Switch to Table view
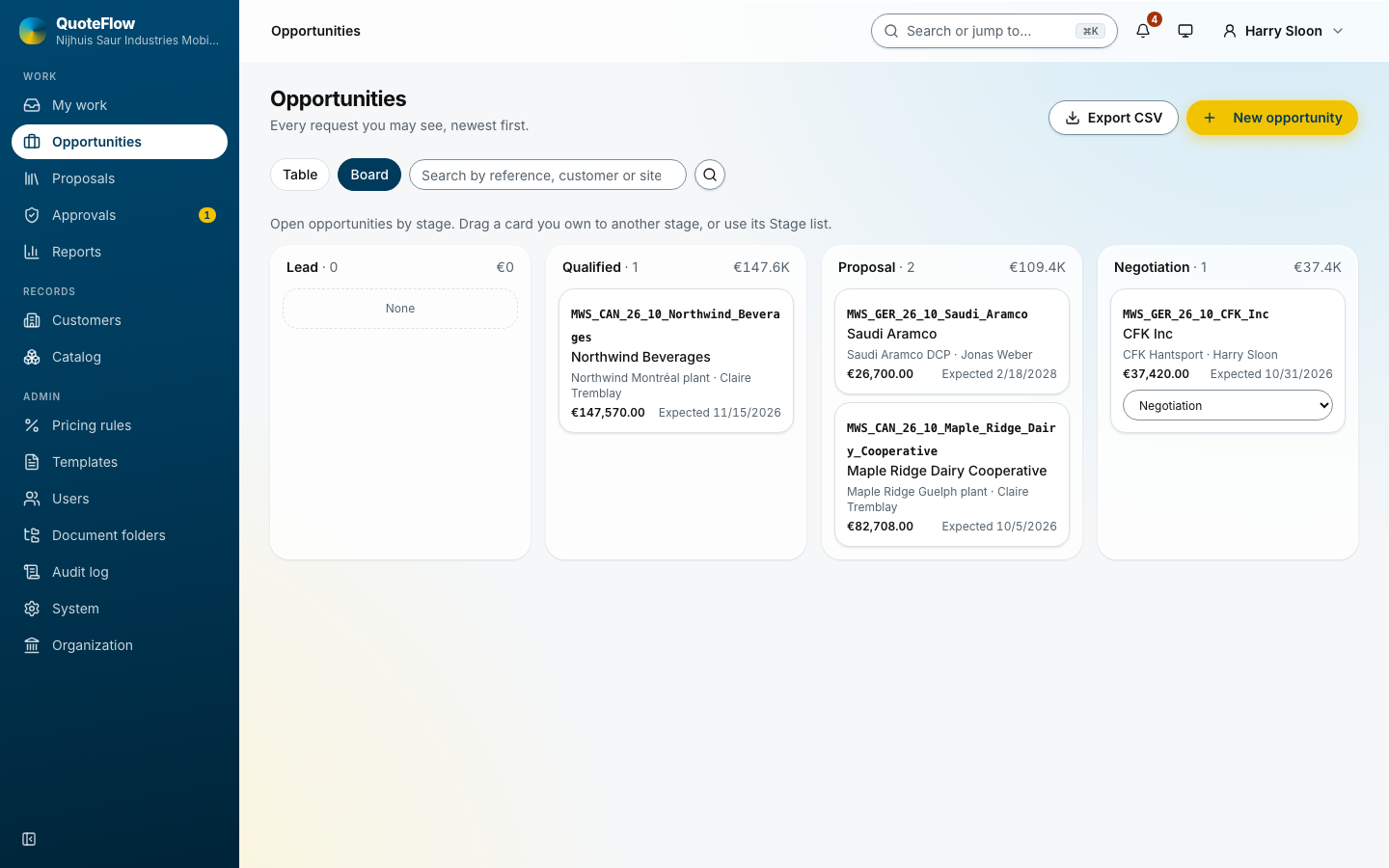Screen dimensions: 1389x868 click(x=300, y=175)
